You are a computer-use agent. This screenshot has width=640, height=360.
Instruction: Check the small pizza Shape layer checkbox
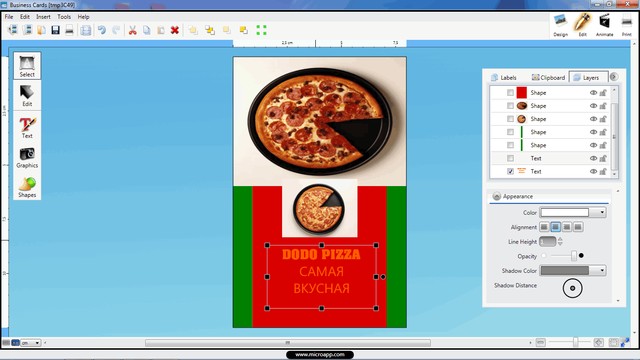(510, 119)
